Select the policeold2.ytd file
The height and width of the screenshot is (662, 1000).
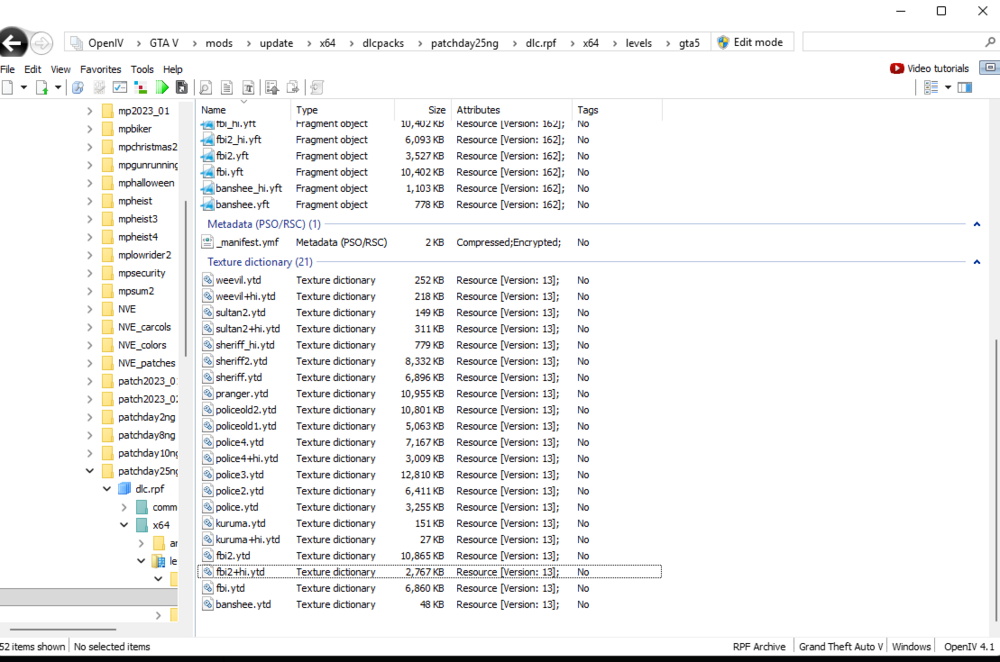point(246,409)
